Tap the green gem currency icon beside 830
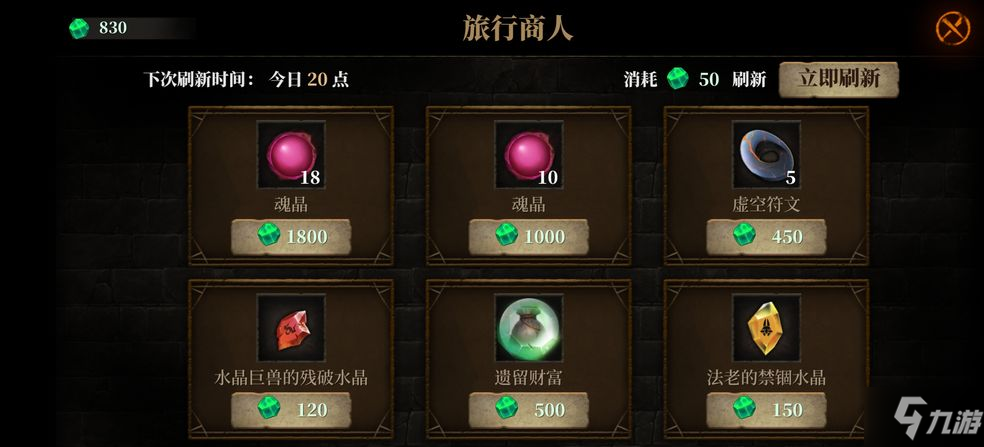Screen dimensions: 984x447 tap(79, 28)
